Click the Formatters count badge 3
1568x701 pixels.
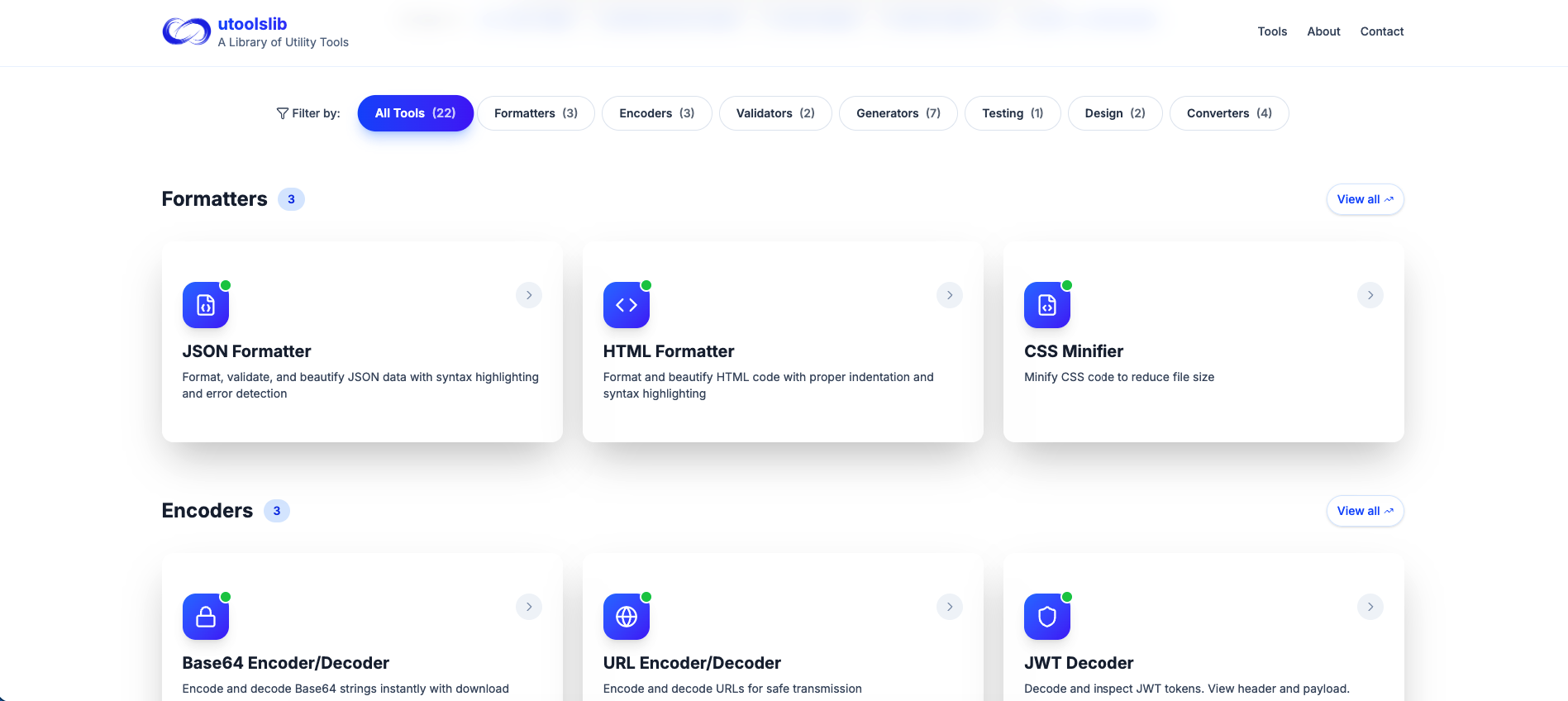(x=291, y=199)
